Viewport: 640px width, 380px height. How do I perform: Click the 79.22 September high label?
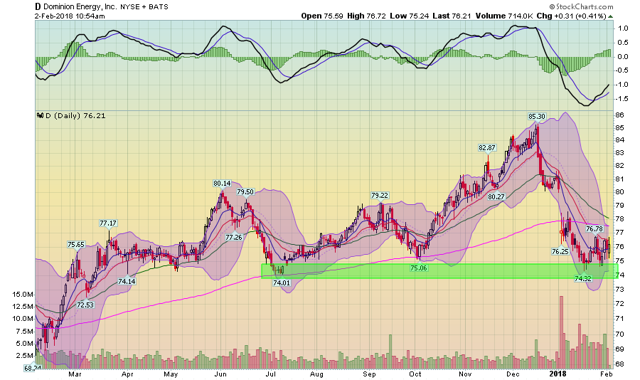tap(380, 196)
